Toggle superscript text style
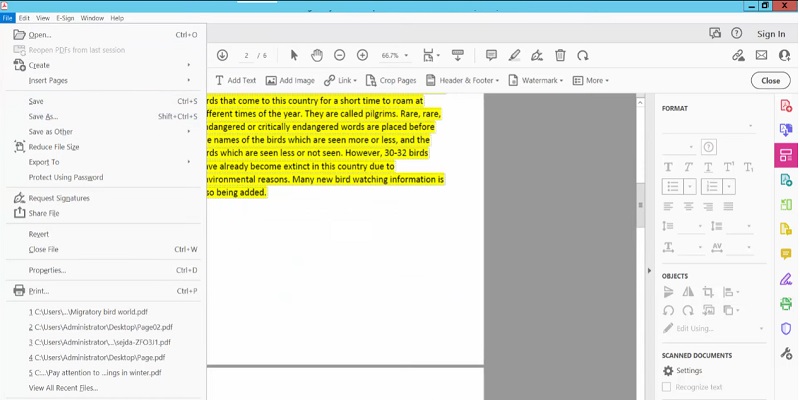The height and width of the screenshot is (400, 800). click(x=728, y=167)
